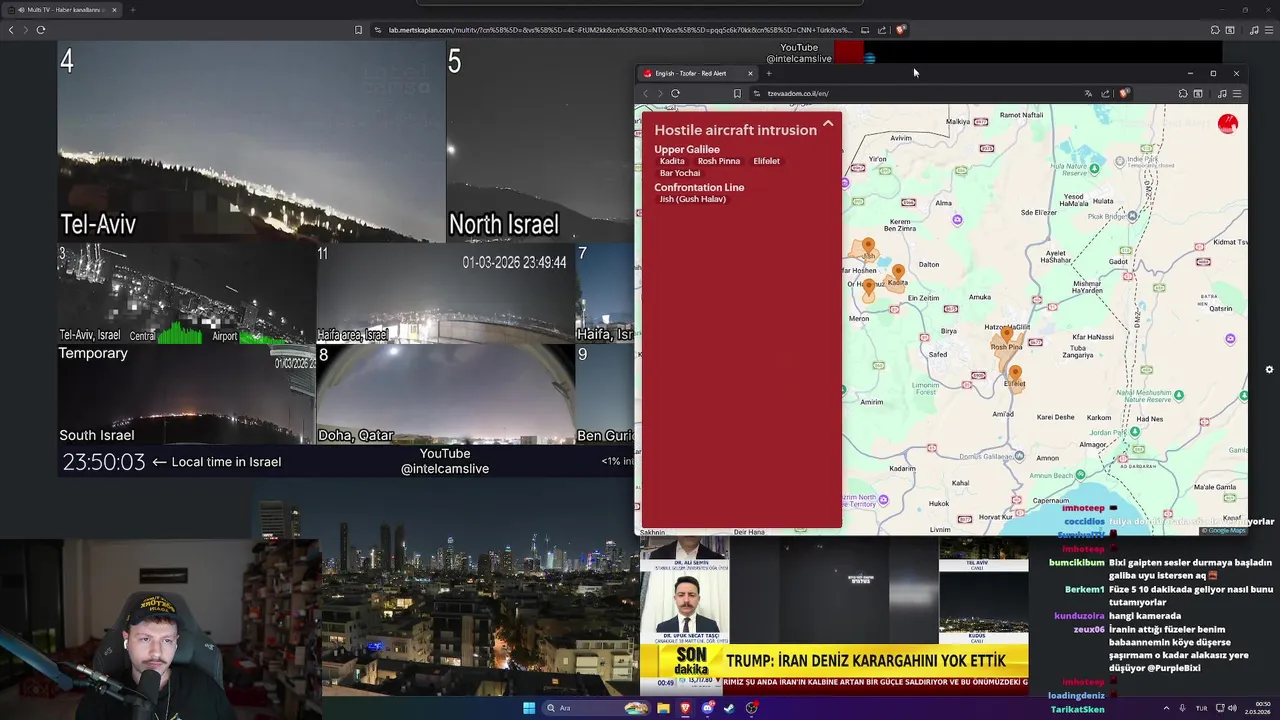Open Brave browser from the taskbar
1280x720 pixels.
[685, 708]
